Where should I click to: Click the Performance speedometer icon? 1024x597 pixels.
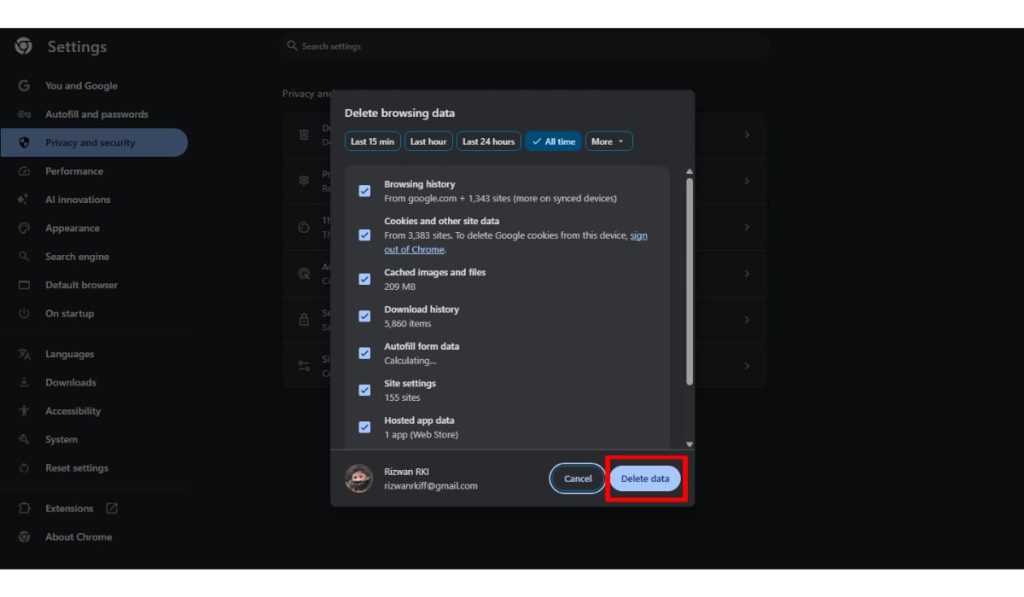[x=24, y=170]
